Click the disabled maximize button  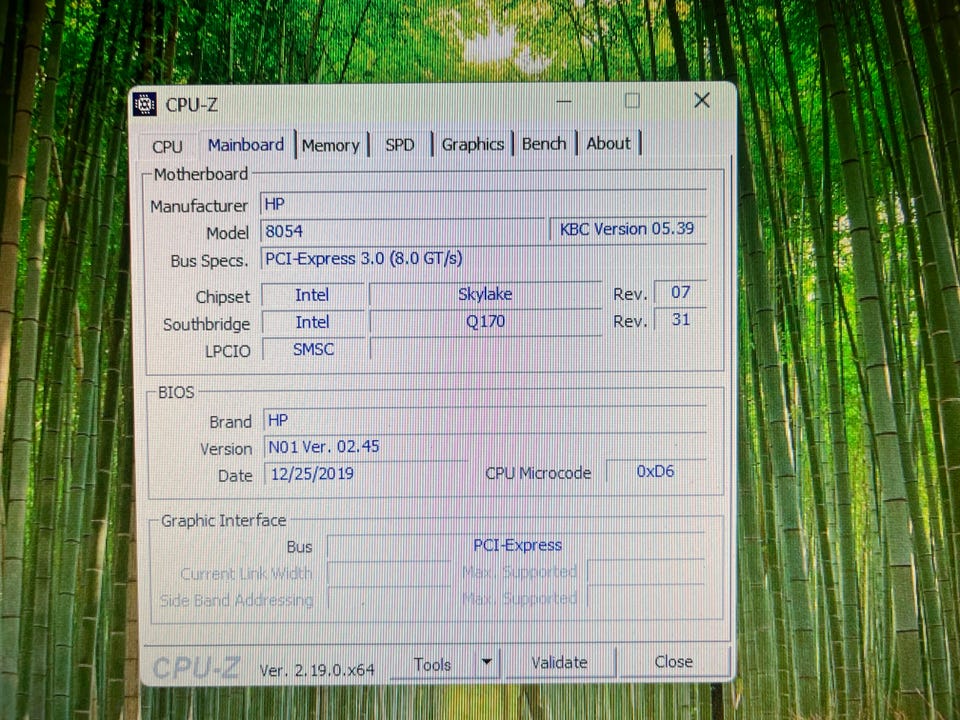(x=632, y=101)
